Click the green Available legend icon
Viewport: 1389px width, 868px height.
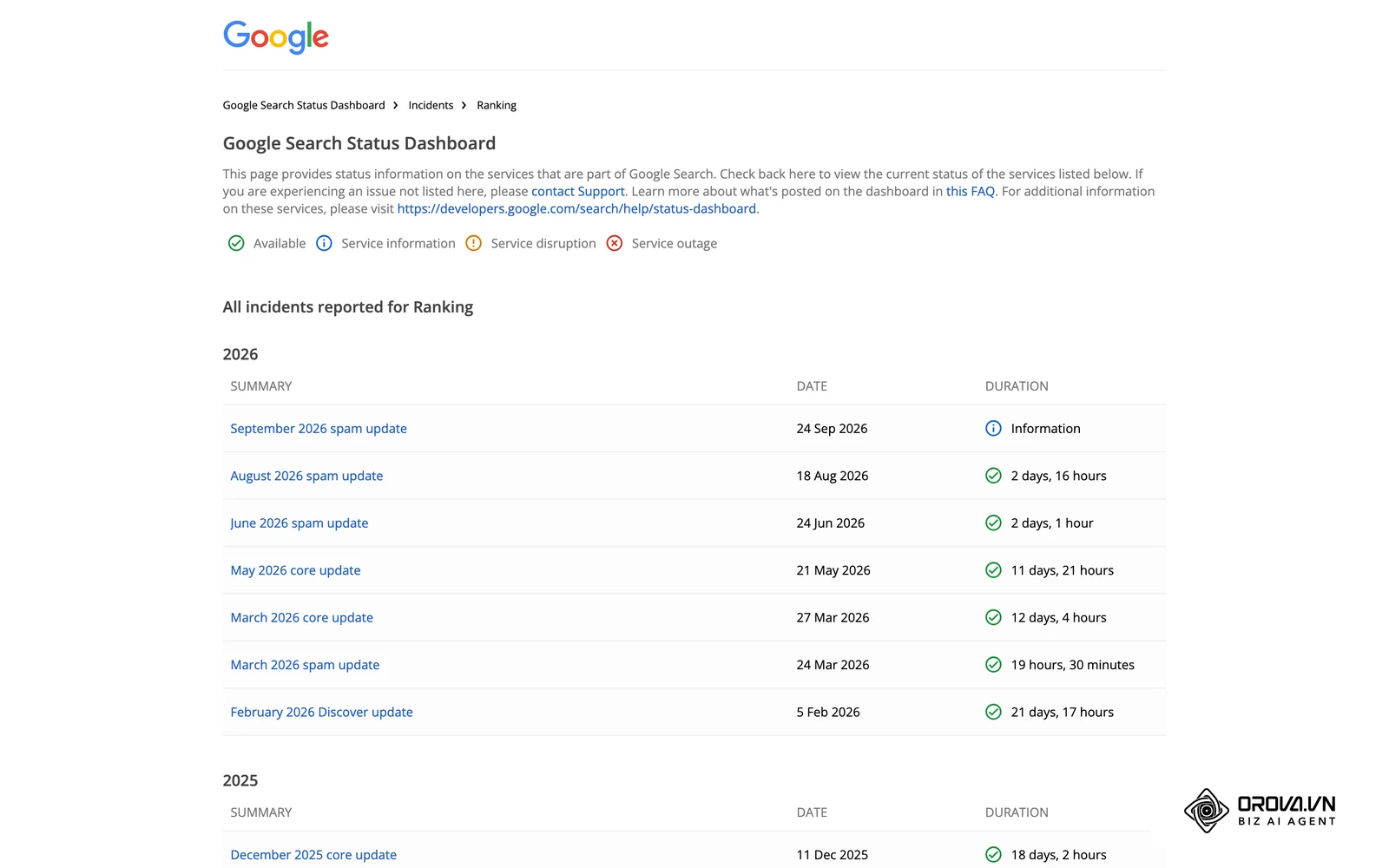coord(236,243)
